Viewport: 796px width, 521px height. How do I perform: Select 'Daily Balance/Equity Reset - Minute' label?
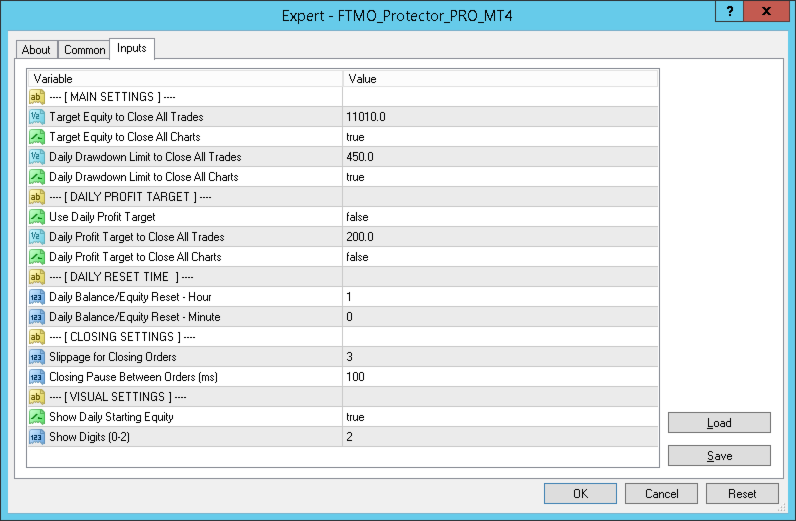pos(135,317)
